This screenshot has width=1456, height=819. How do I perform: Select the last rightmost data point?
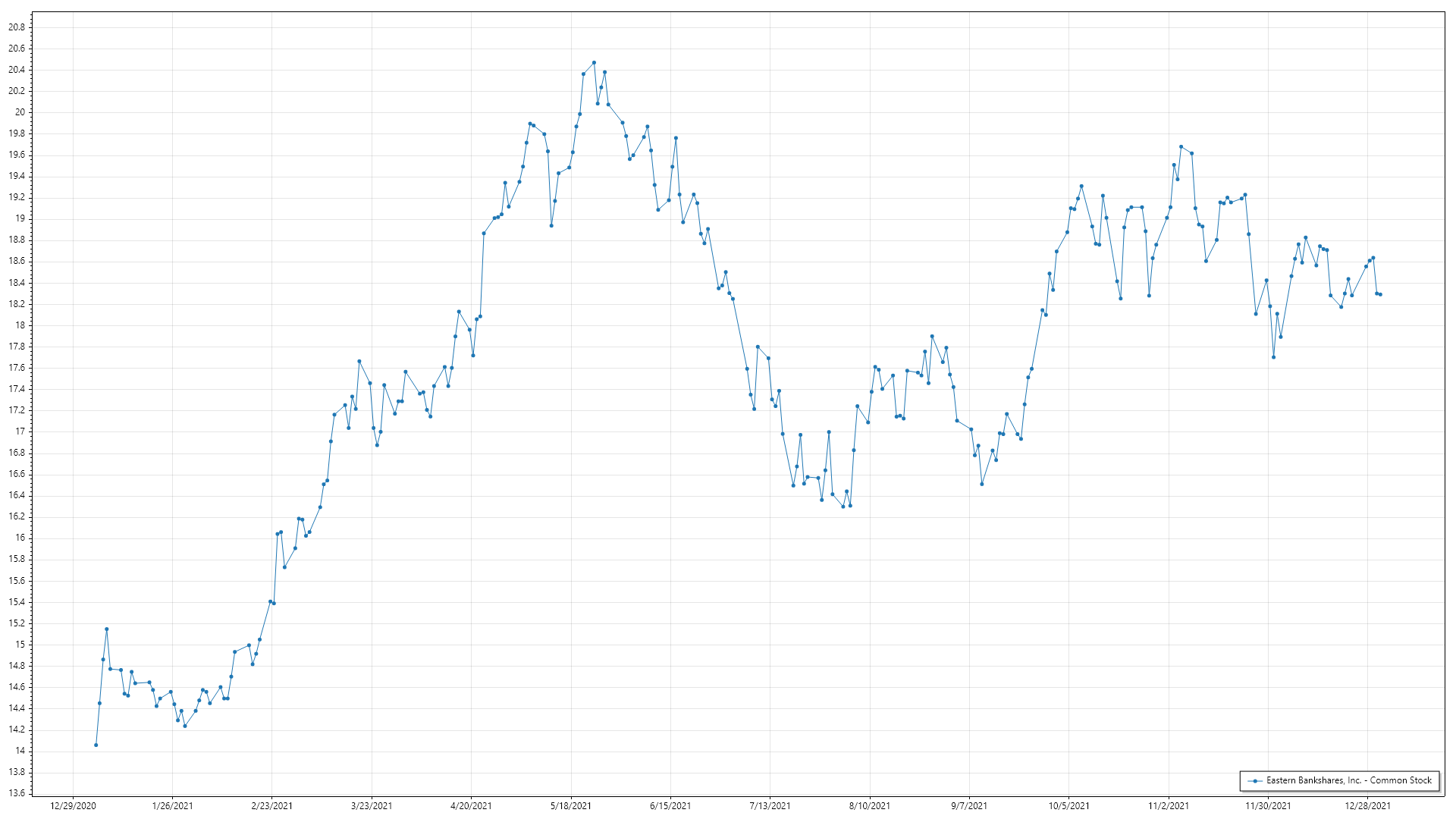(1380, 294)
